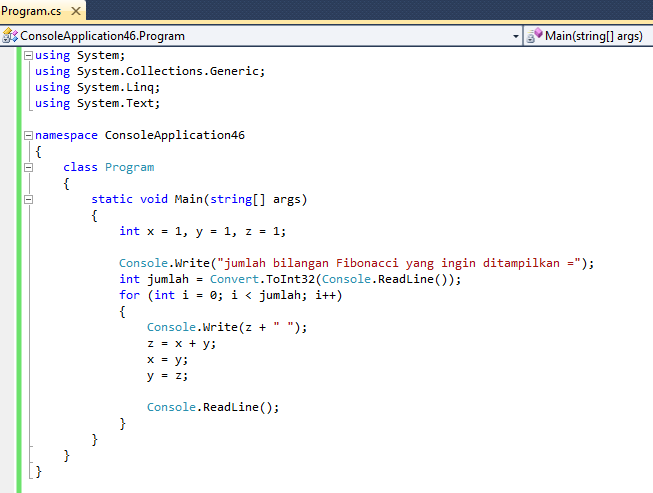The width and height of the screenshot is (653, 493).
Task: Click the 'Console.Write(z + " ");' line
Action: 227,327
